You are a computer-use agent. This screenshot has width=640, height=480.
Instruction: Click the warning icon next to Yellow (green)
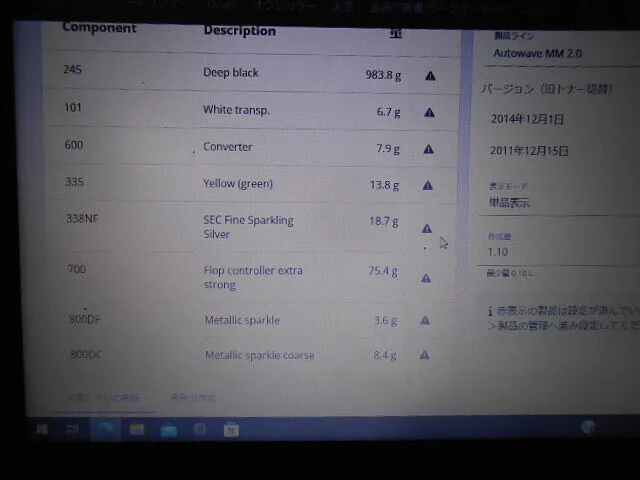tap(428, 185)
